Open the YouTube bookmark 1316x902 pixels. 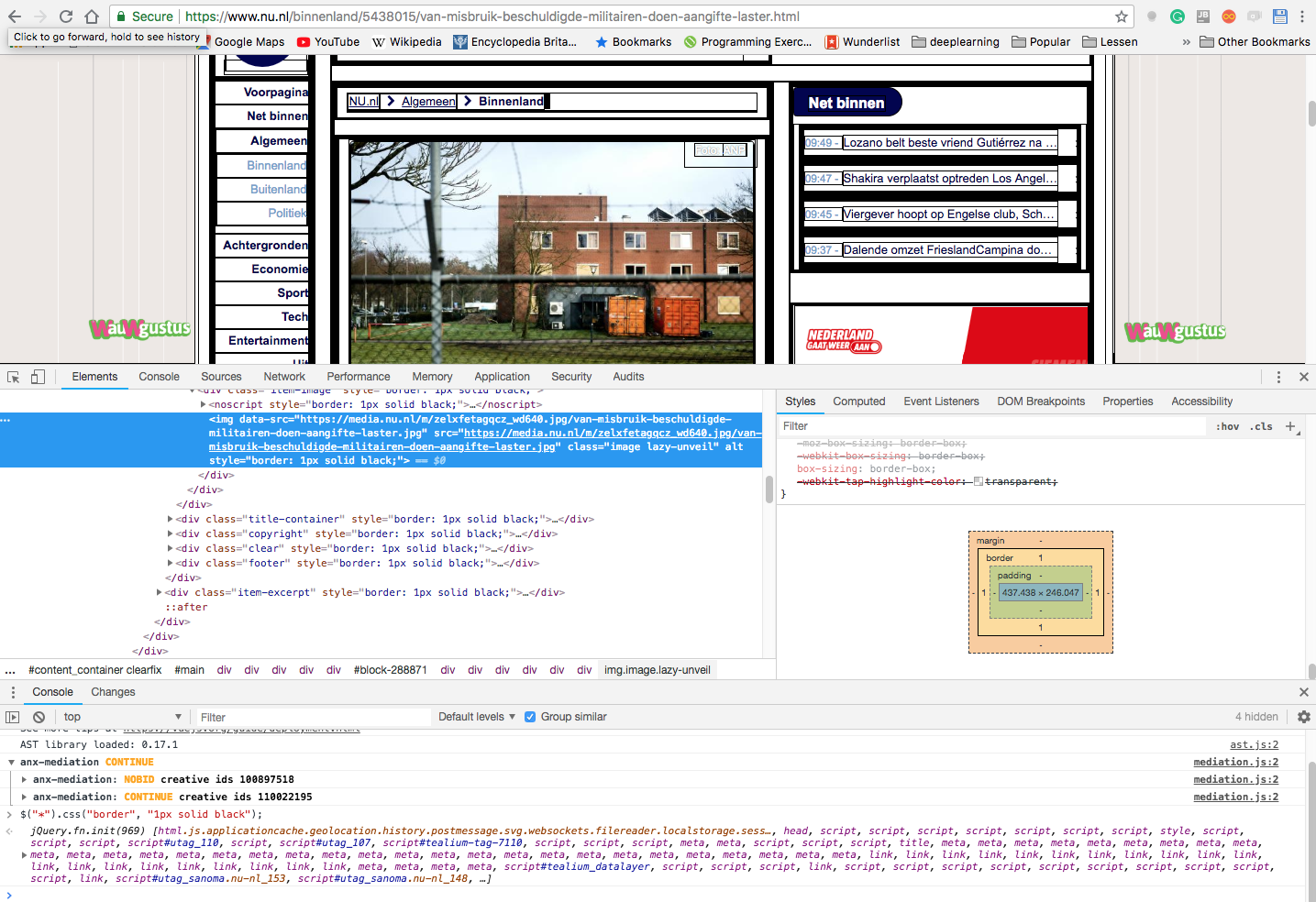click(328, 42)
